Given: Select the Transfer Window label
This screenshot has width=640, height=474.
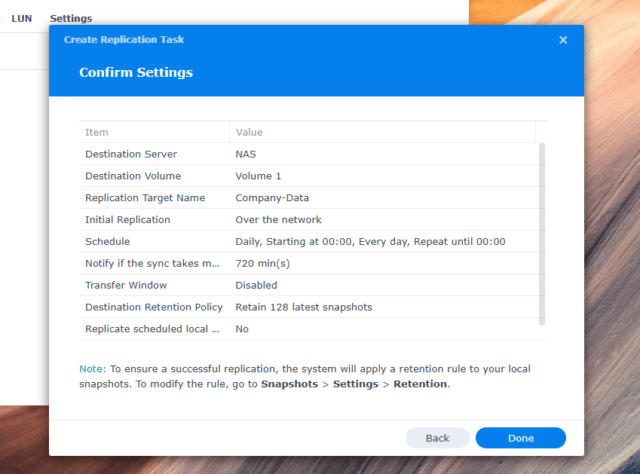Looking at the screenshot, I should 126,285.
